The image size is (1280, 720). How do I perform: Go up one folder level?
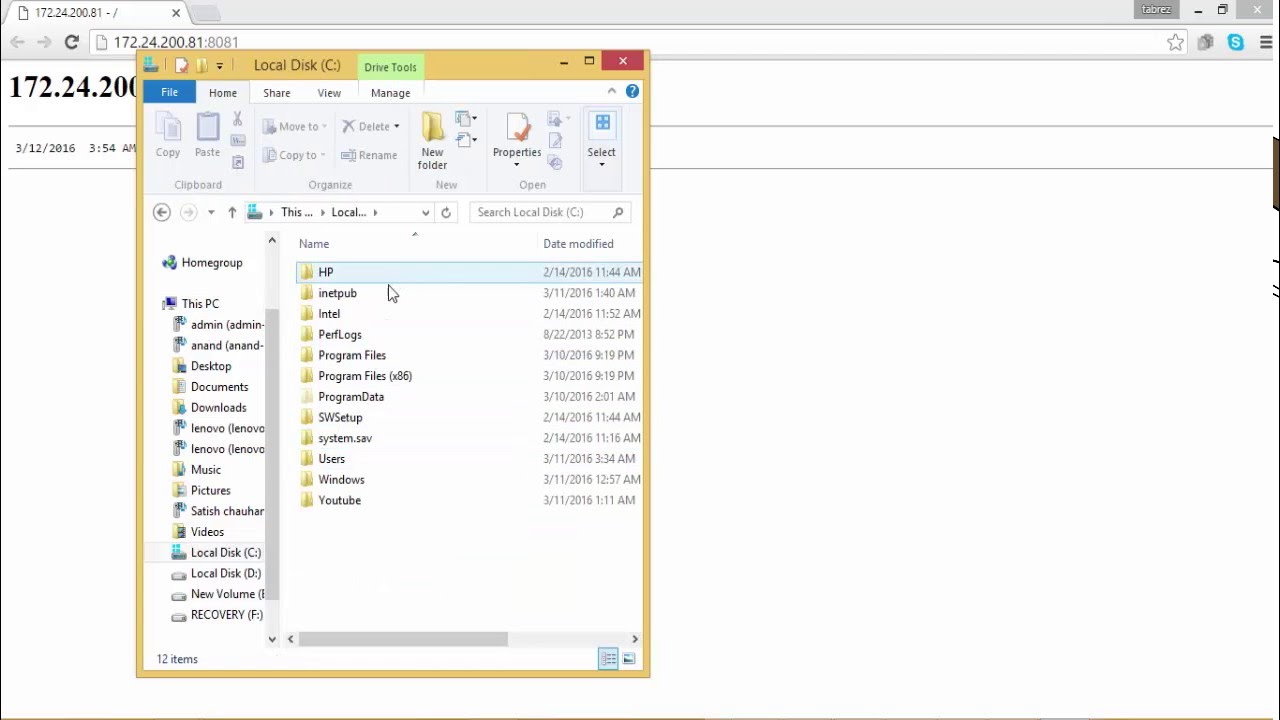click(x=232, y=212)
